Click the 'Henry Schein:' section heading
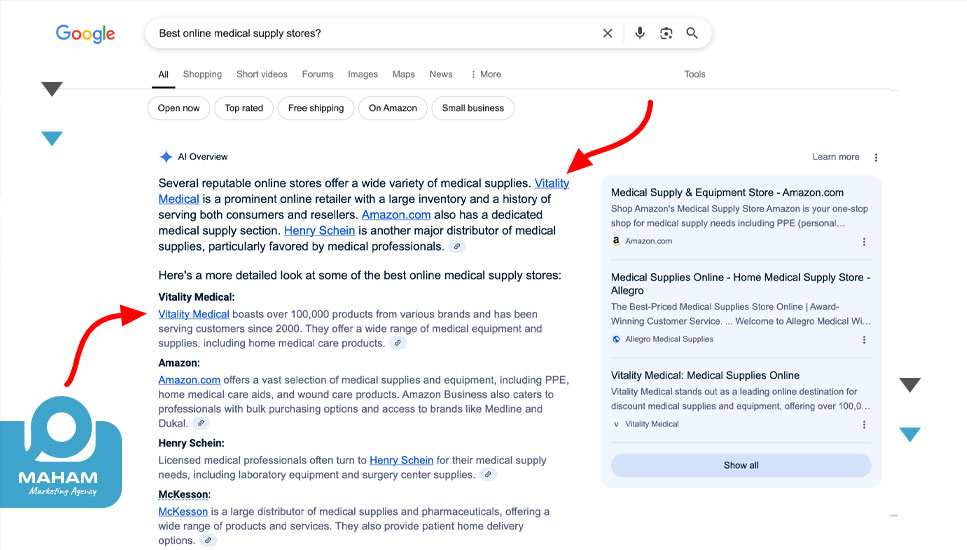Screen dimensions: 967x550 191,443
